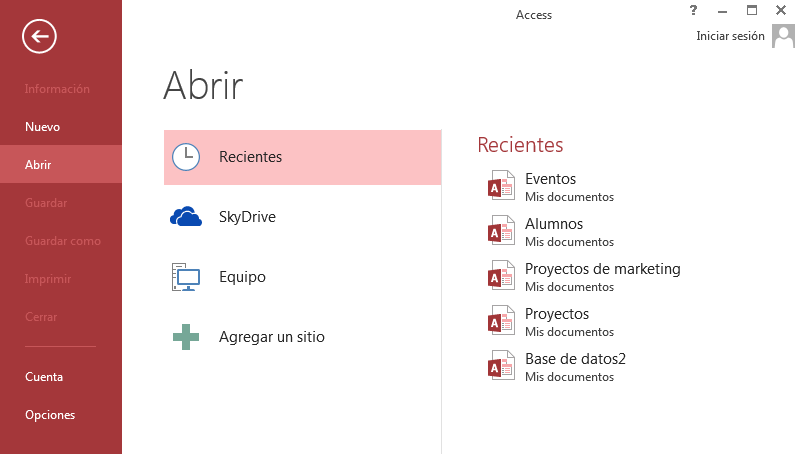Open the Nuevo menu item in sidebar
Screen dimensions: 795x454
(x=43, y=127)
